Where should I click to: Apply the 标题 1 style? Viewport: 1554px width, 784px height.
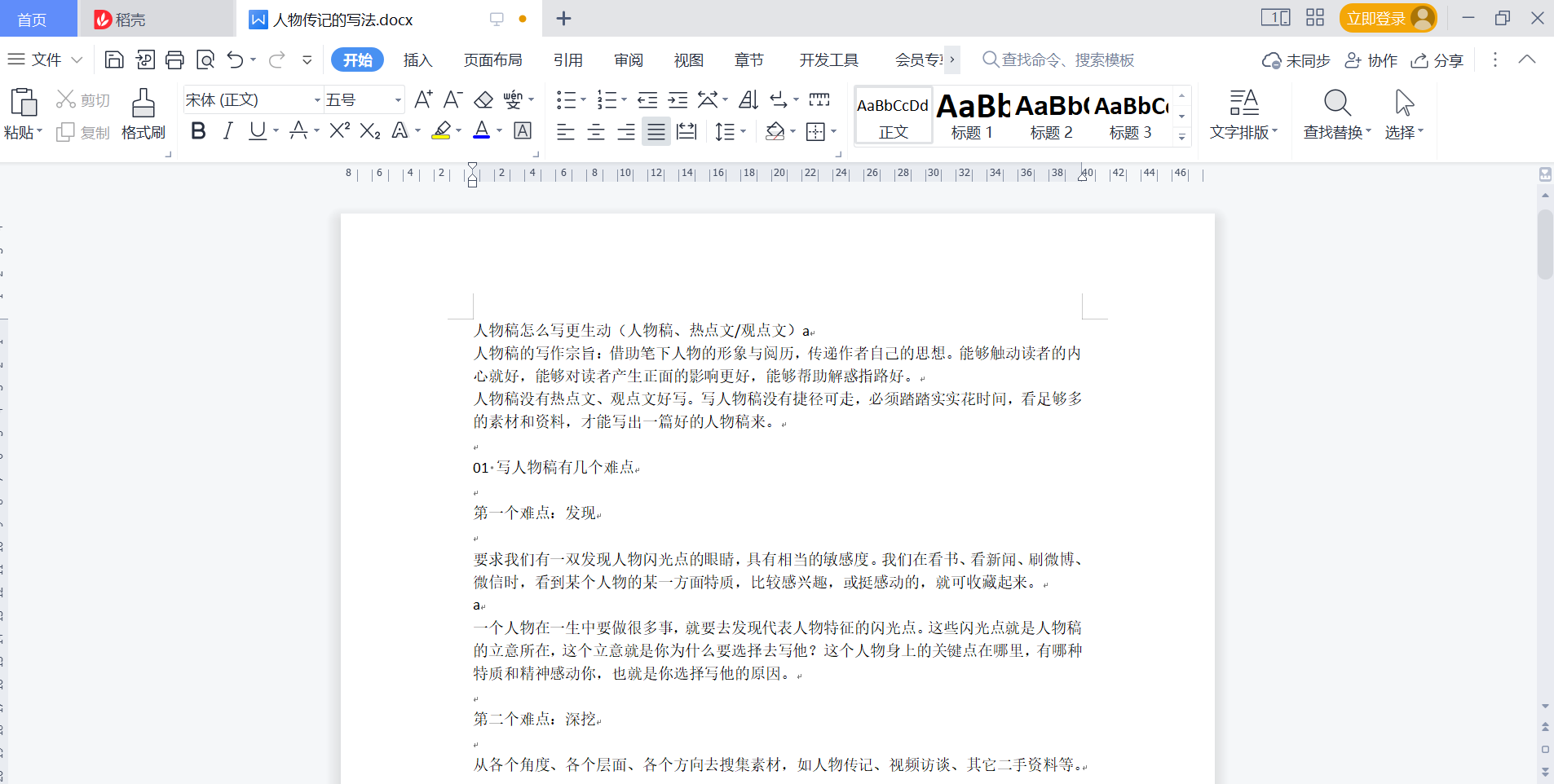pos(972,116)
